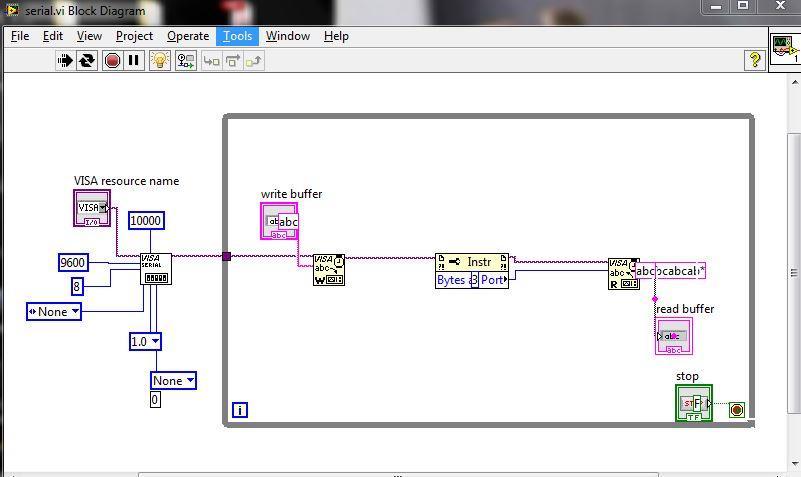801x477 pixels.
Task: Click the loop condition stop terminal
Action: 737,410
